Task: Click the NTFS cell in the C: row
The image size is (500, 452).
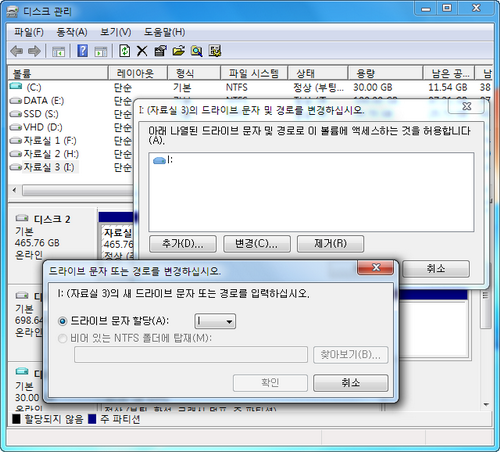Action: tap(237, 87)
